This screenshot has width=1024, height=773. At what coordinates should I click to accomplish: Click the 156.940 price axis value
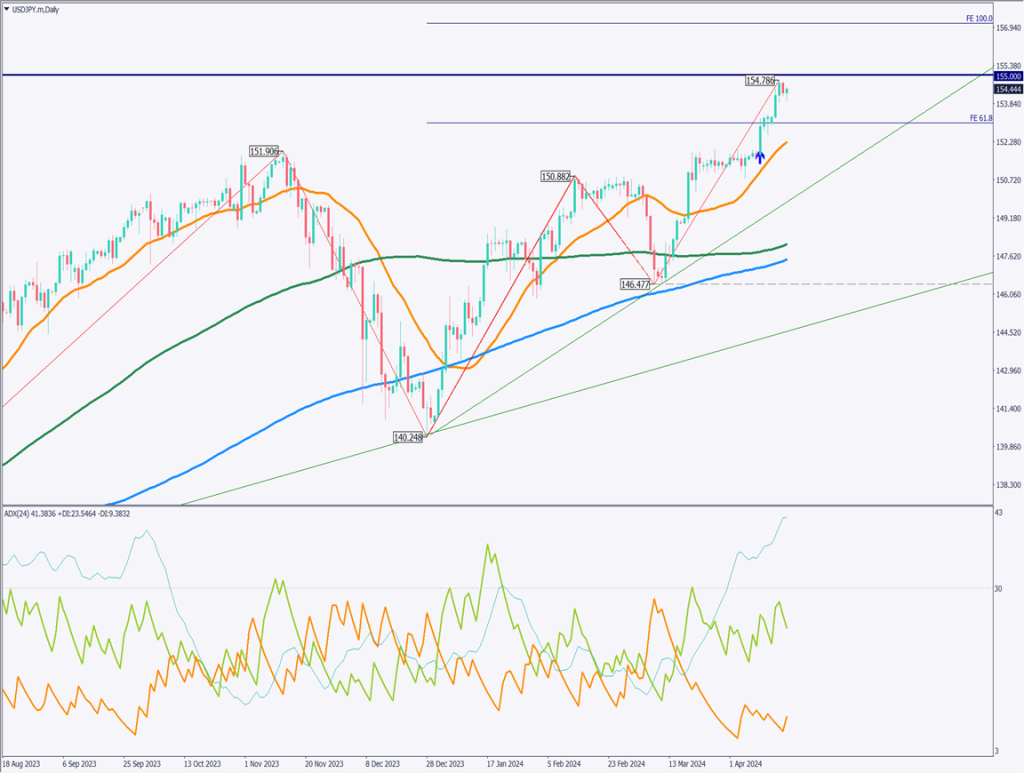(x=1007, y=28)
